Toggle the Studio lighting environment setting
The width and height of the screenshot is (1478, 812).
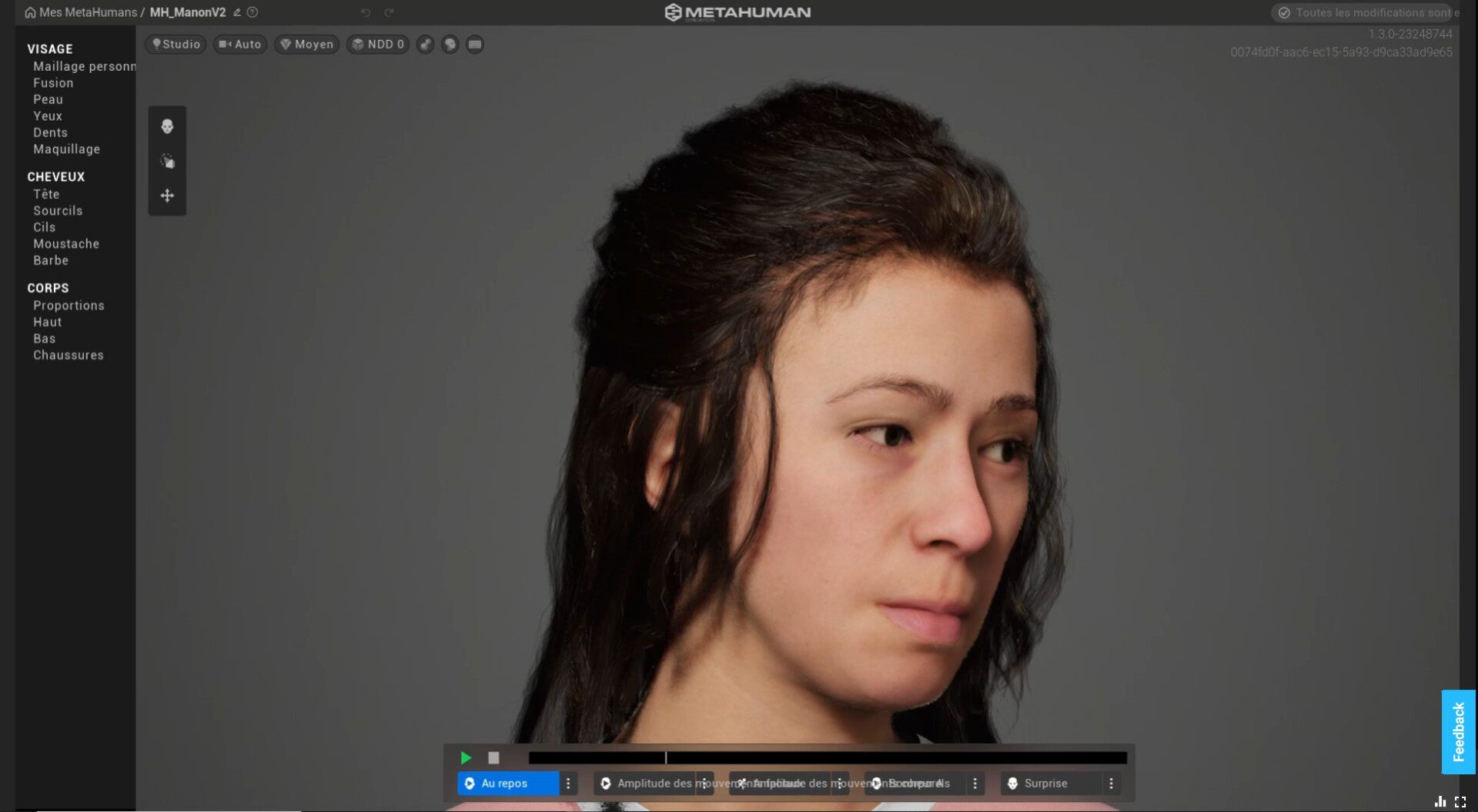coord(176,45)
